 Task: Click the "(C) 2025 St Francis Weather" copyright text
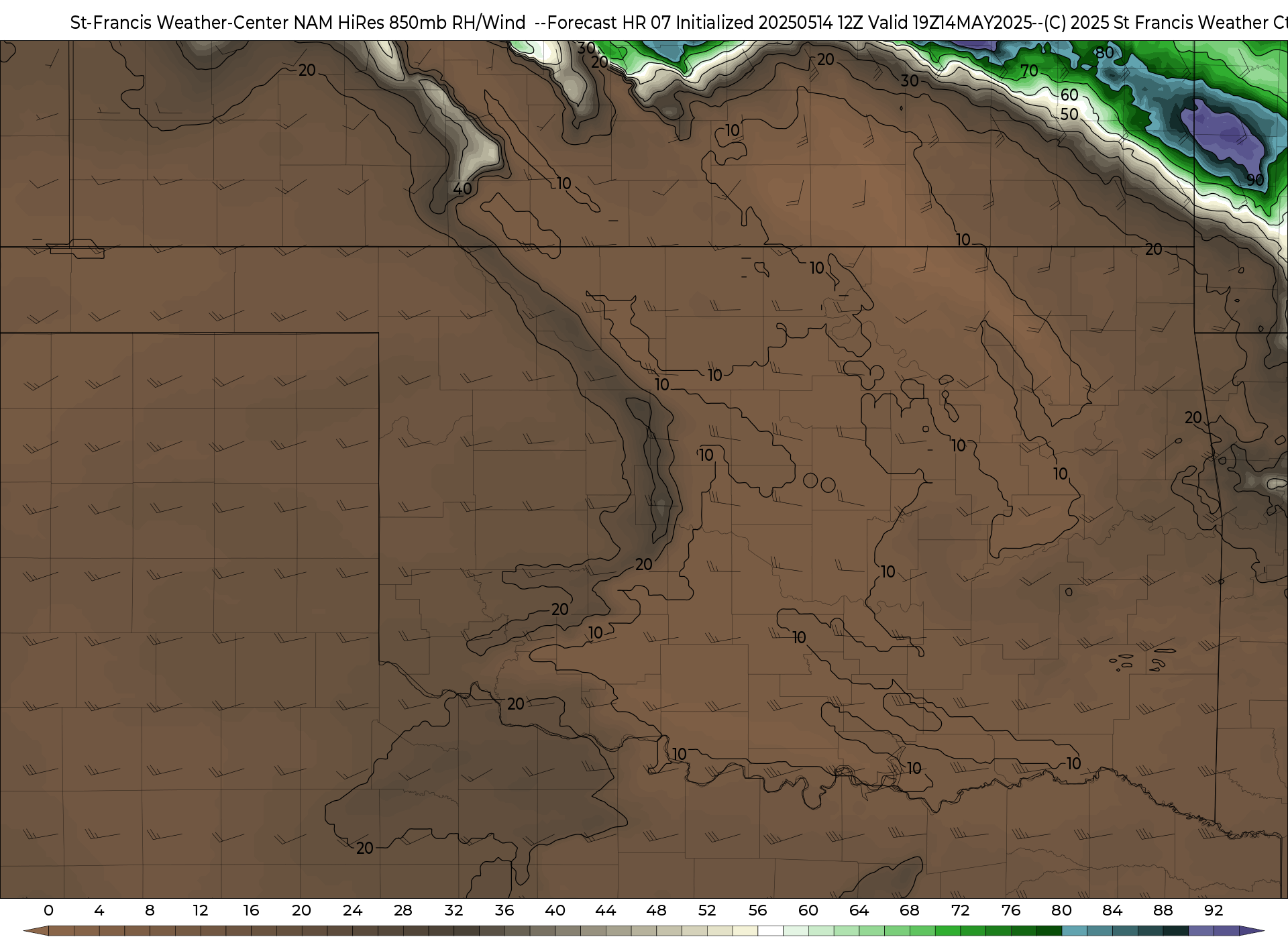coord(1155,23)
